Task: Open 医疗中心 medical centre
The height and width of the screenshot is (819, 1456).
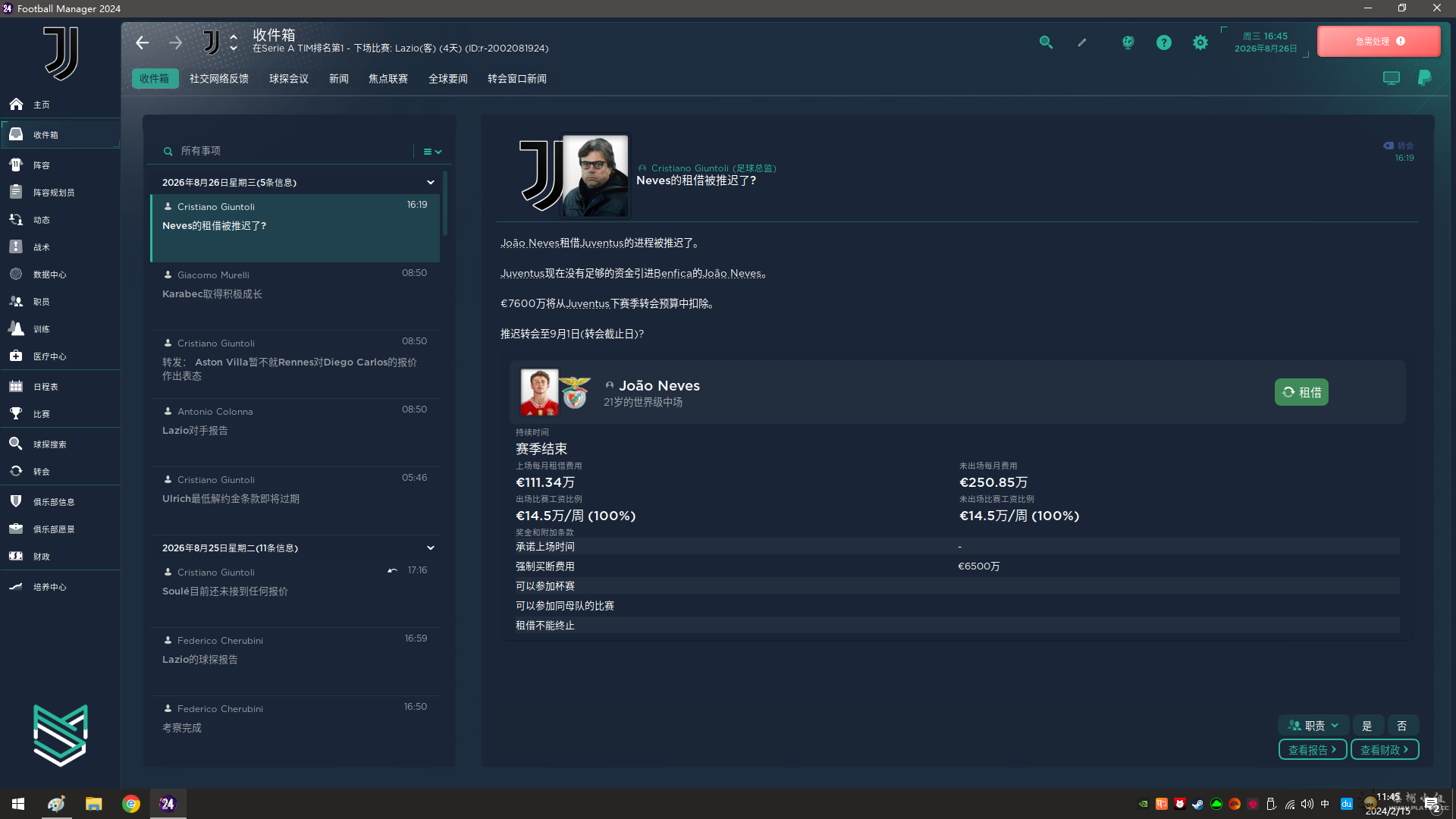Action: 49,356
